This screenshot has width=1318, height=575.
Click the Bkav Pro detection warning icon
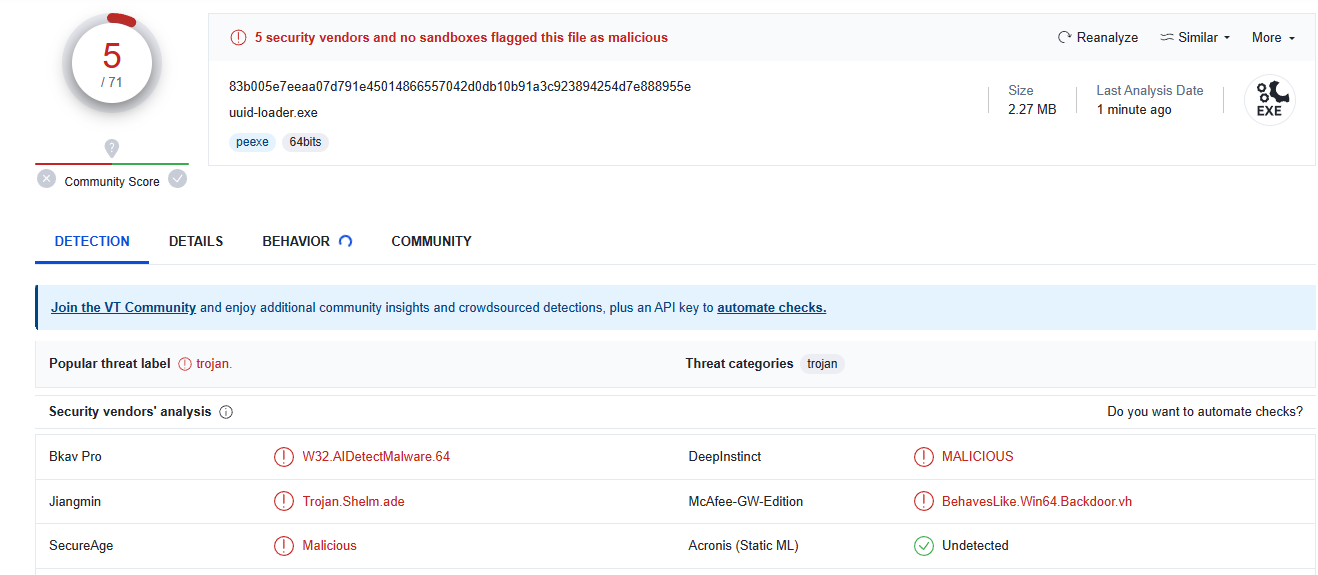[284, 457]
